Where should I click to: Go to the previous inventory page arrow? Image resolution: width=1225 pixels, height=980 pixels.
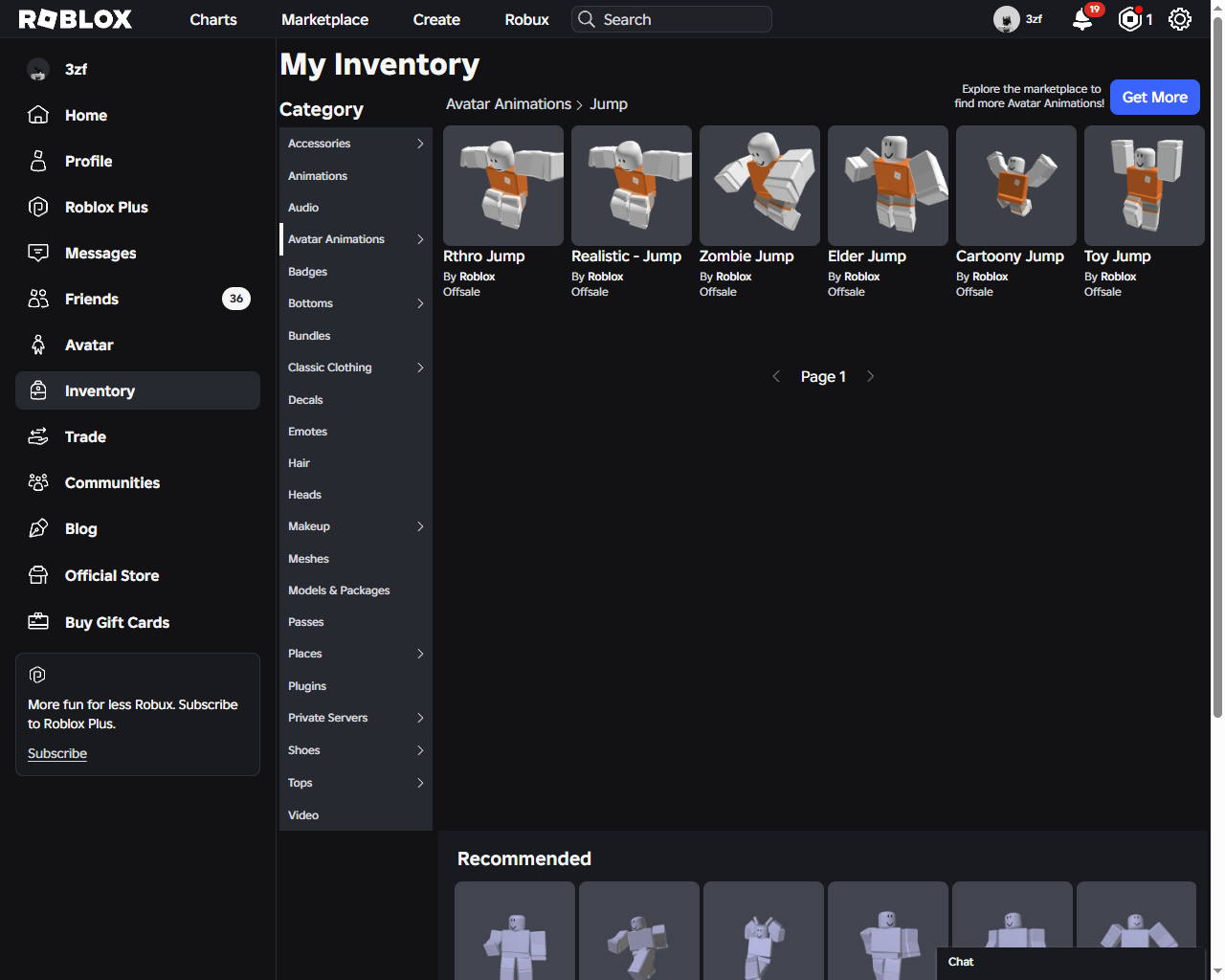pyautogui.click(x=776, y=376)
